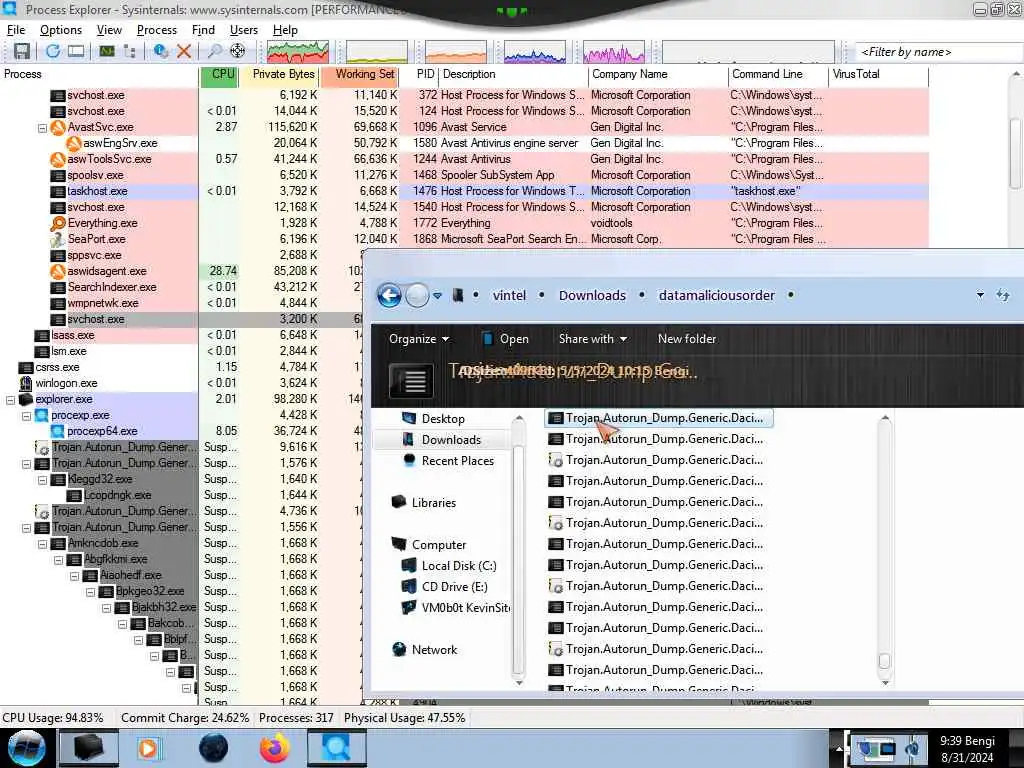Viewport: 1024px width, 768px height.
Task: Click the Save toolbar icon in Process Explorer
Action: (x=22, y=51)
